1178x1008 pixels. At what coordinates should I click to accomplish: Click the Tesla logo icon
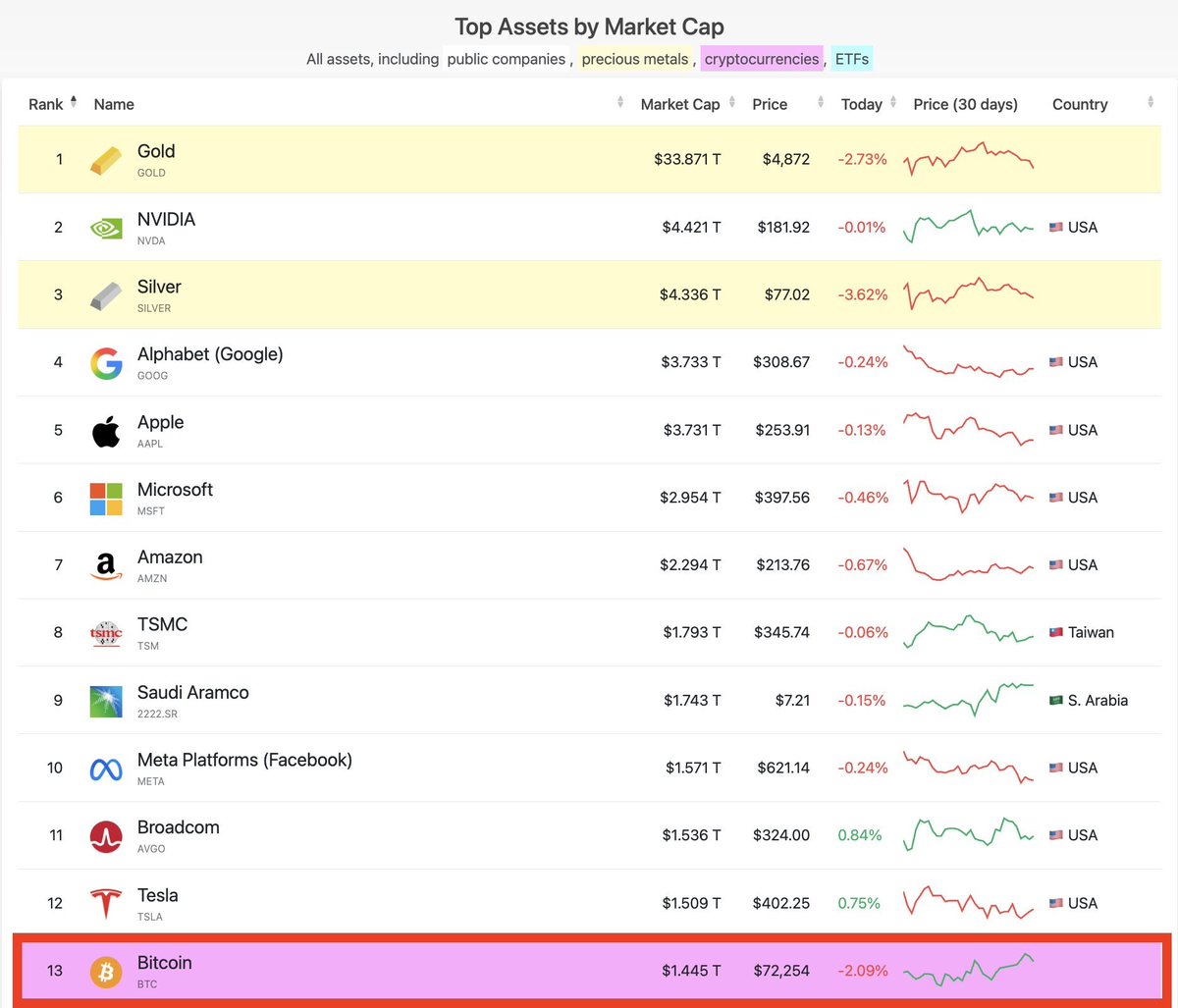pos(106,904)
